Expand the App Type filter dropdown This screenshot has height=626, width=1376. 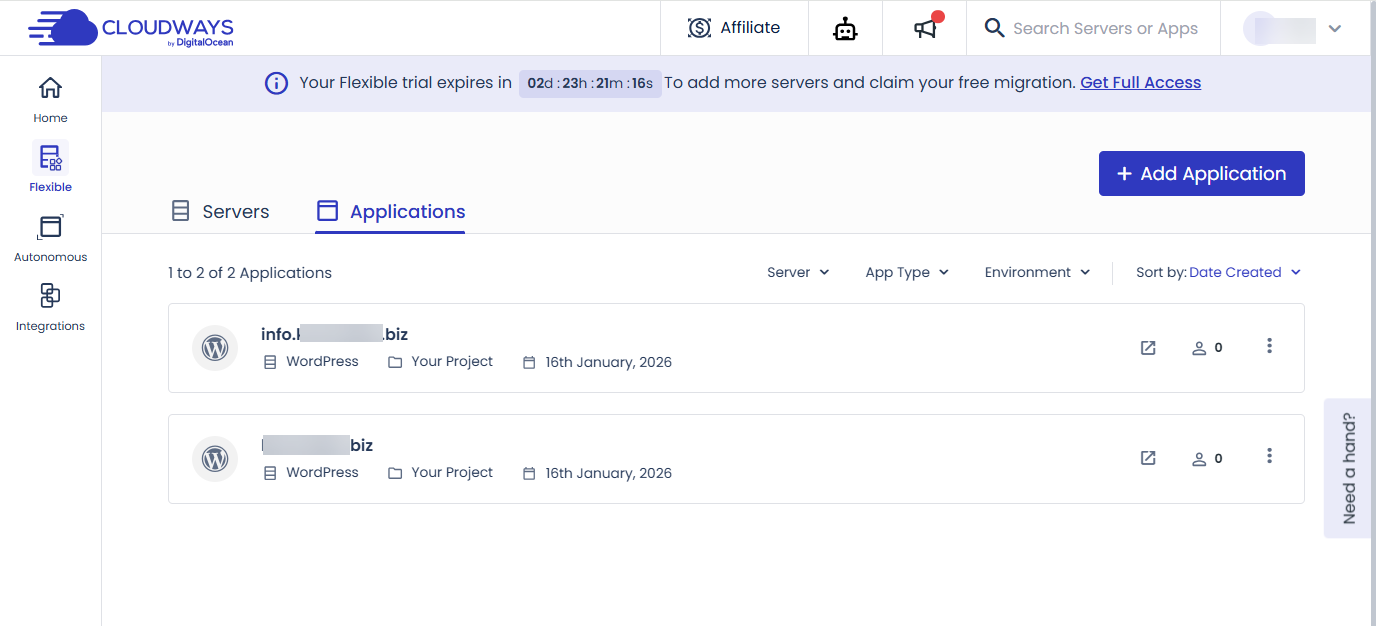(x=907, y=272)
